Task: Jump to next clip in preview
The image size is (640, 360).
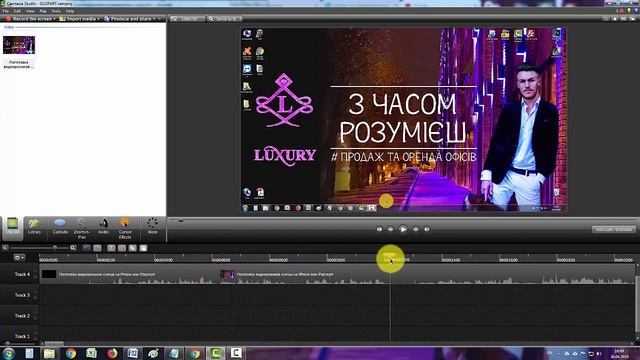Action: pos(427,229)
